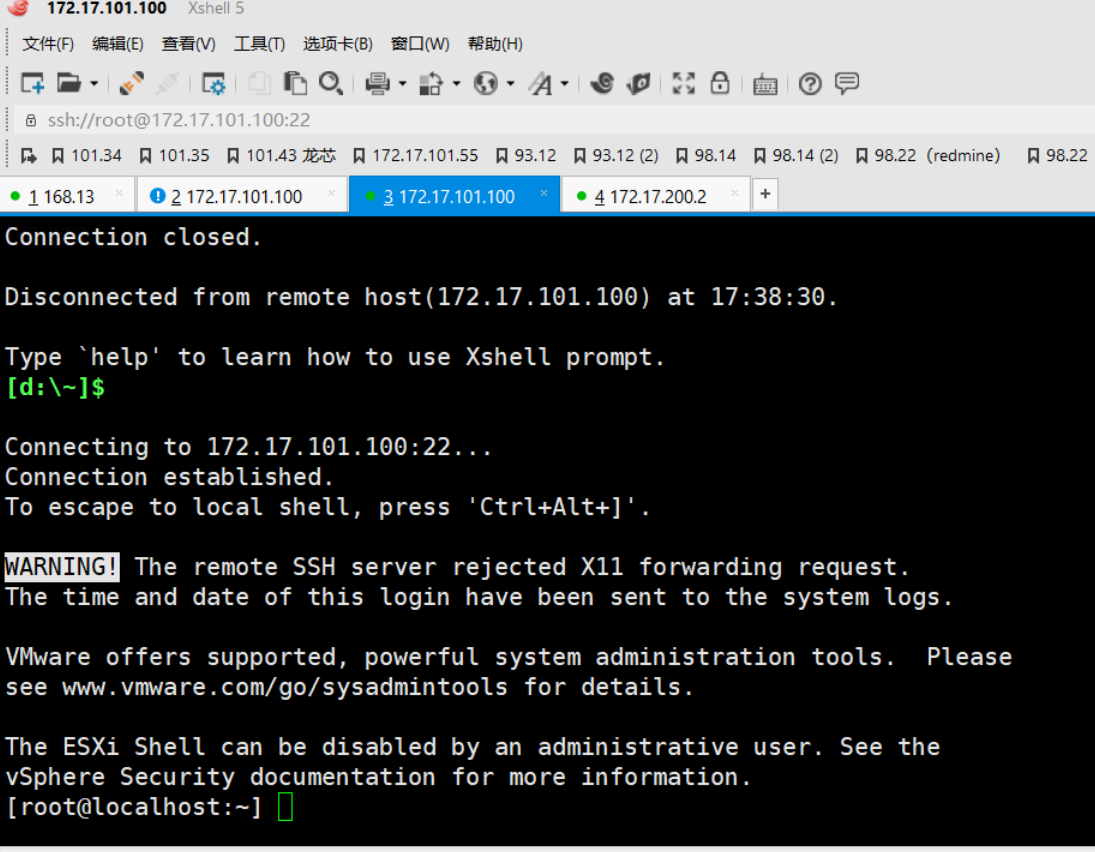Screen dimensions: 1095x852
Task: Click the highlighted WARNING! text
Action: [x=62, y=567]
